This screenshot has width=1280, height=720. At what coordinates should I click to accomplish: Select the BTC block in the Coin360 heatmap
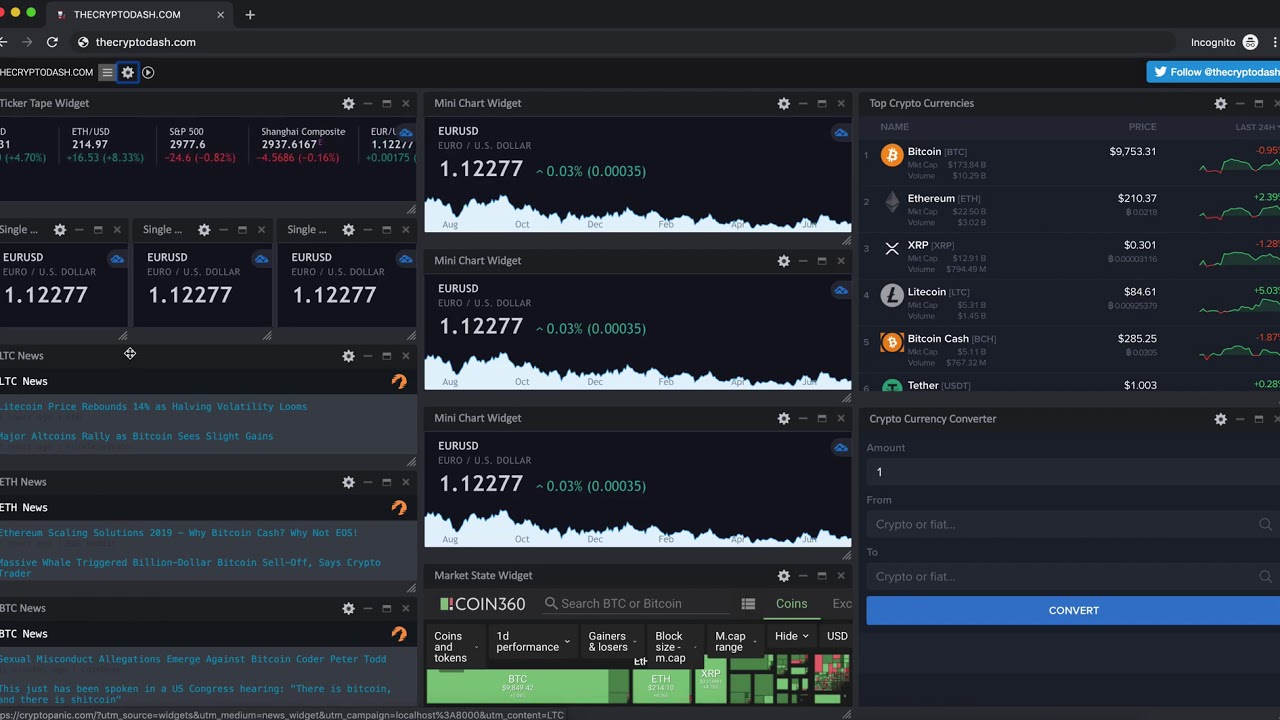pyautogui.click(x=517, y=685)
